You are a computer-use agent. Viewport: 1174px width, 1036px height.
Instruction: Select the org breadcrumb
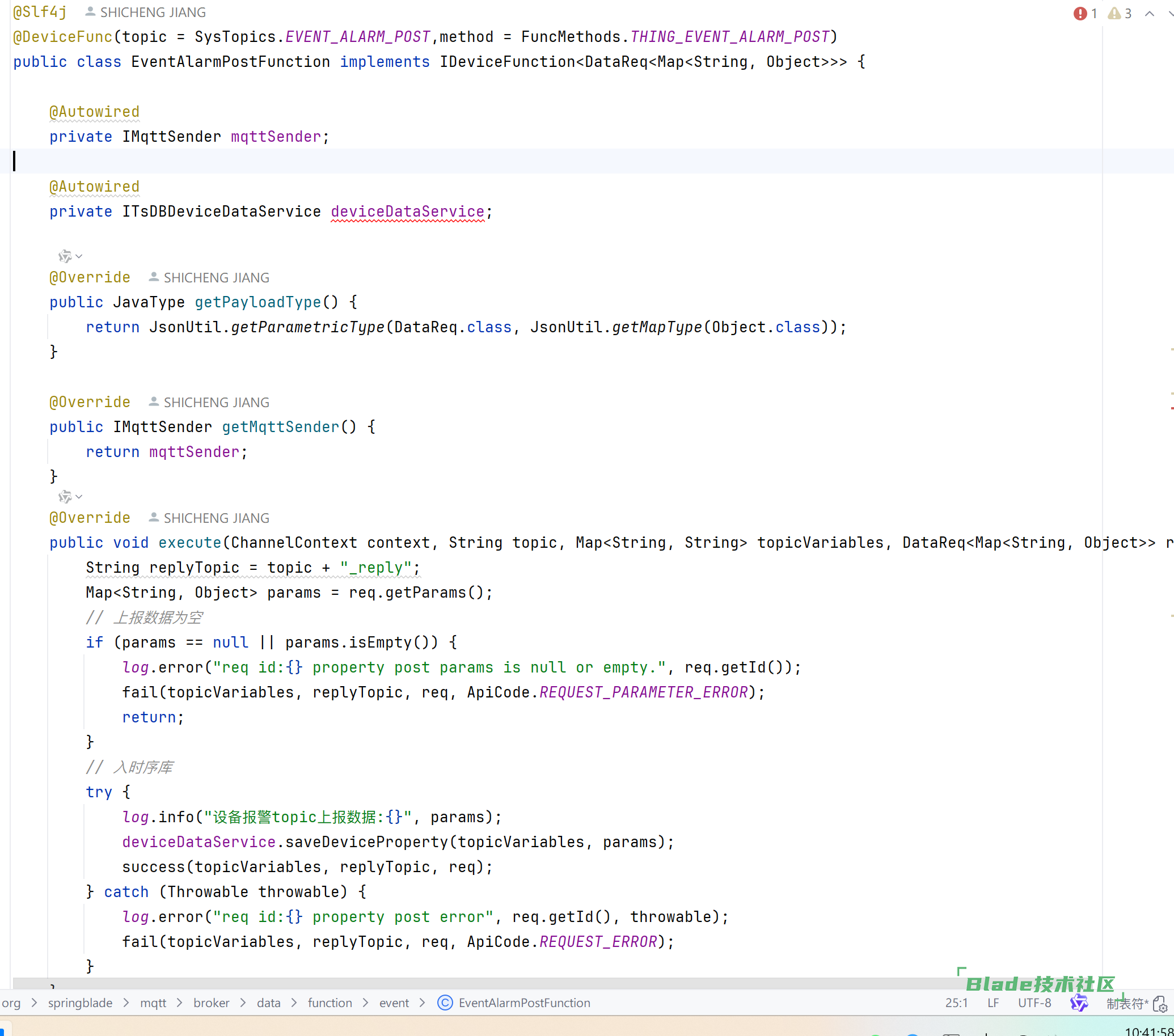click(11, 1003)
